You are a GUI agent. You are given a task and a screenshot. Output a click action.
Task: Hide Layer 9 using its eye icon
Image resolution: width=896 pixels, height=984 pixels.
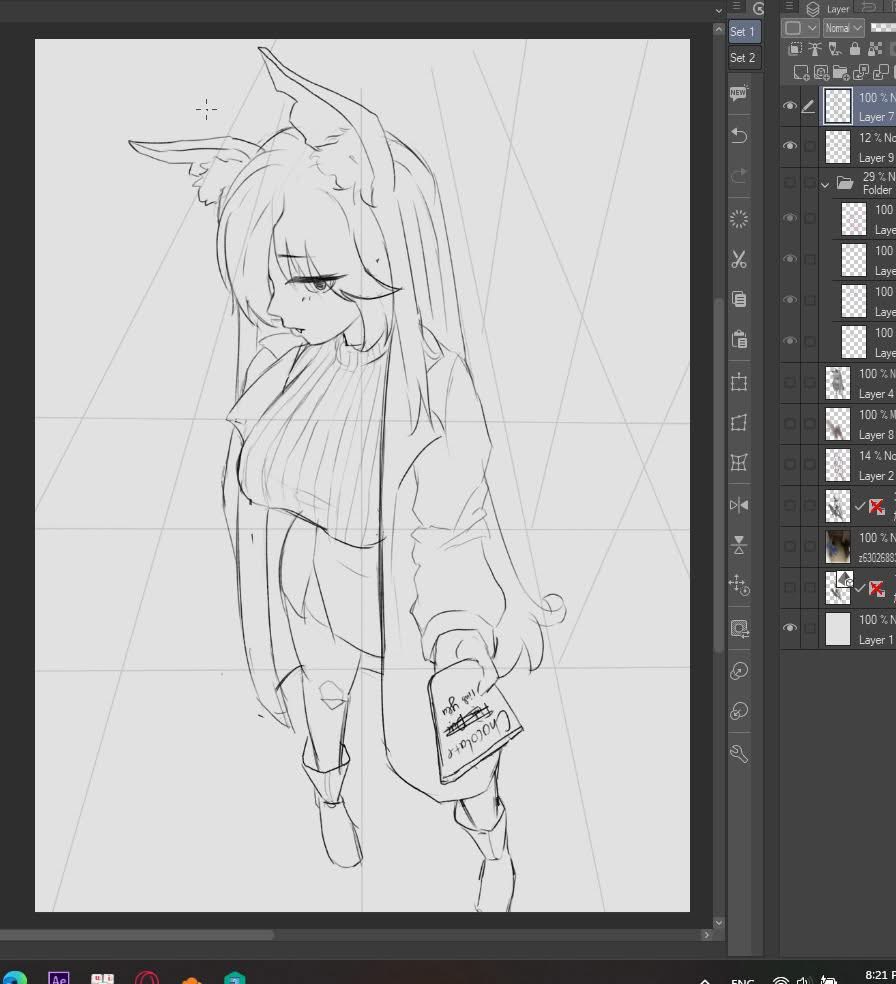tap(790, 146)
